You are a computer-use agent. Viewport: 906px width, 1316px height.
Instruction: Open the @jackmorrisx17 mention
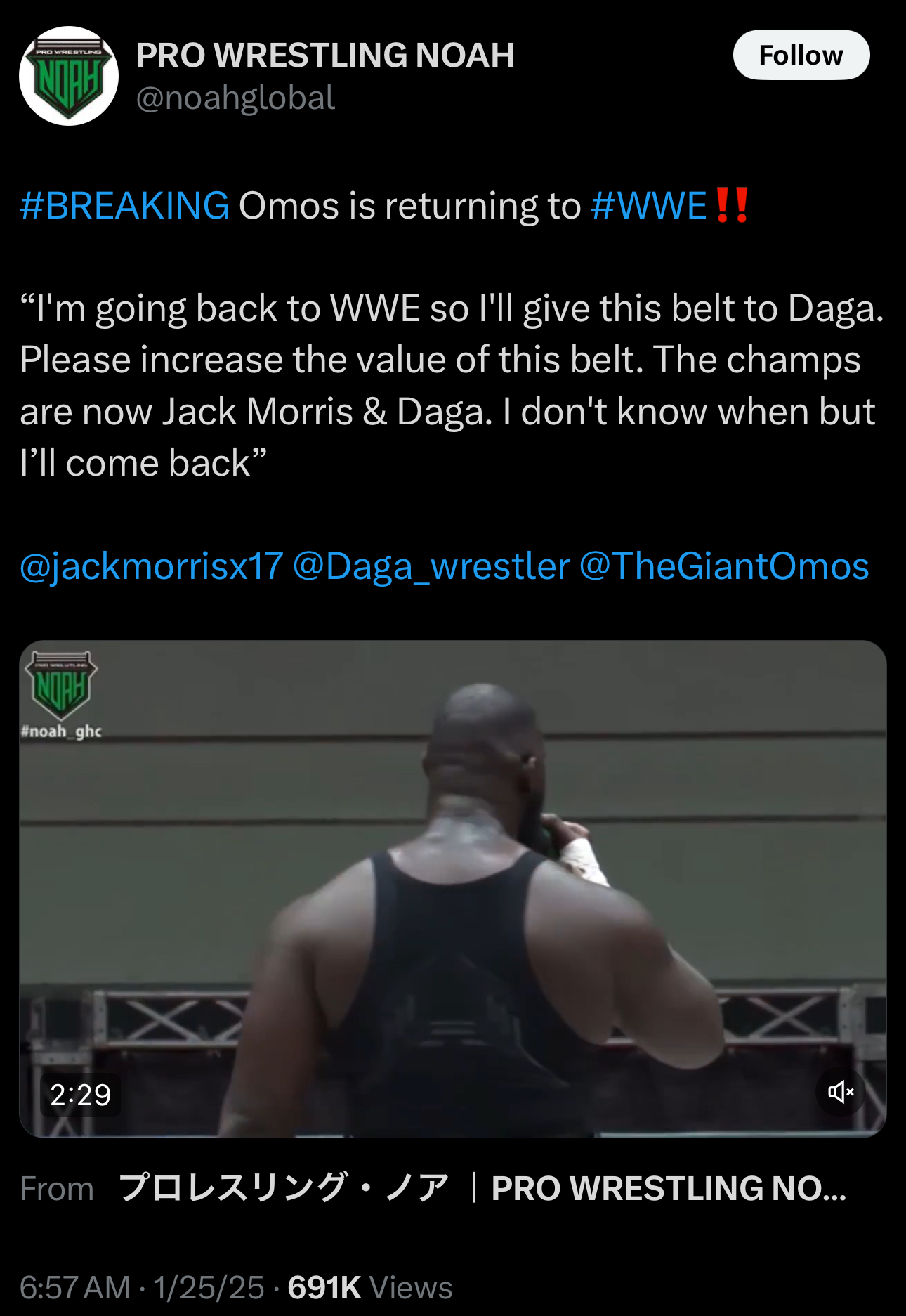tap(152, 566)
